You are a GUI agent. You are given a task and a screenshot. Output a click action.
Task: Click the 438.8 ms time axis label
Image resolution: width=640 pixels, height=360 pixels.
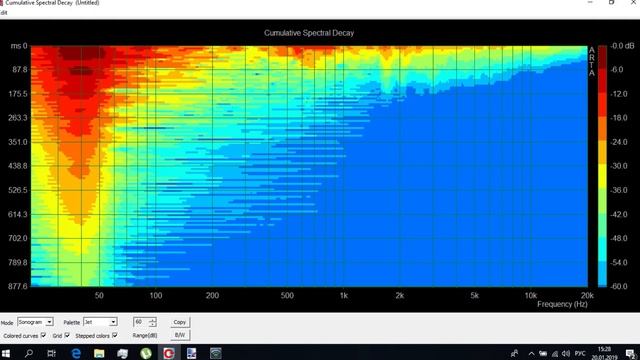tap(18, 166)
